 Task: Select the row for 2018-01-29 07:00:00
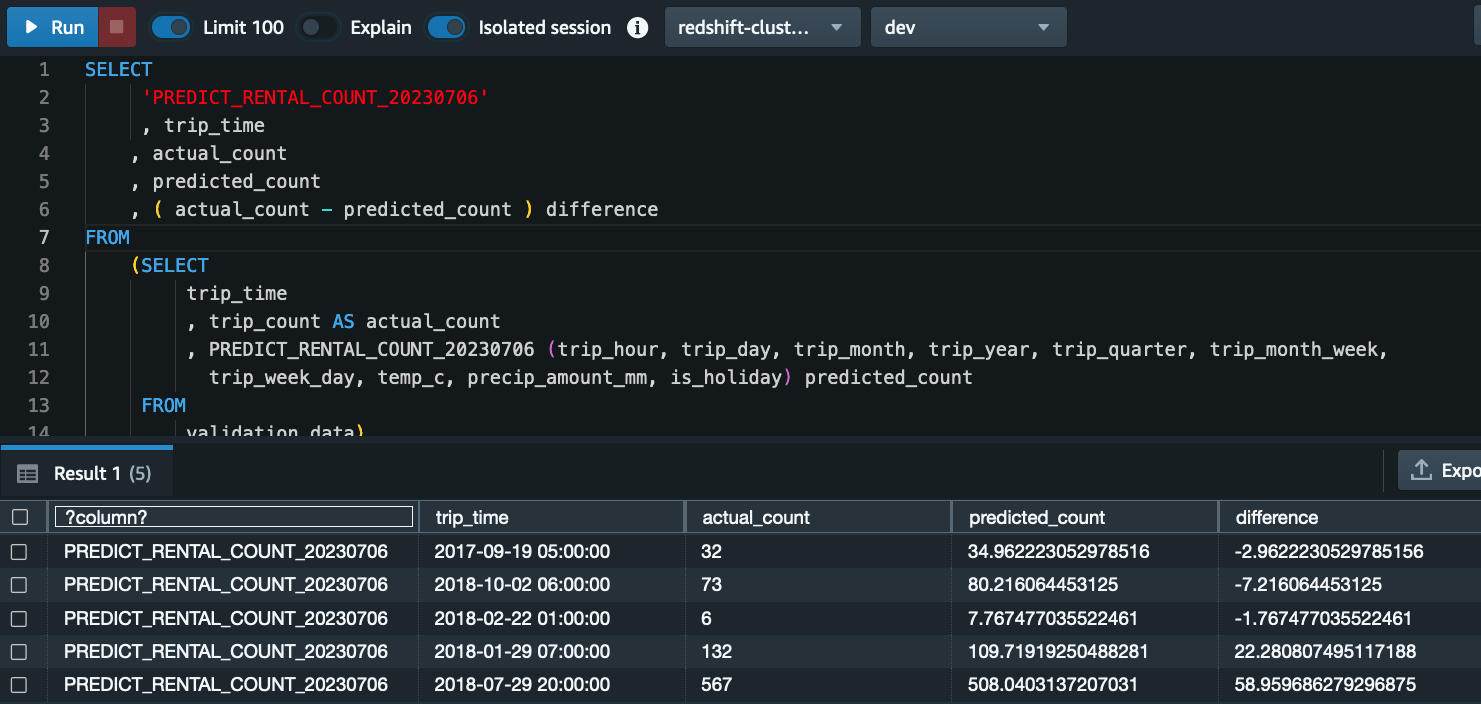point(19,652)
